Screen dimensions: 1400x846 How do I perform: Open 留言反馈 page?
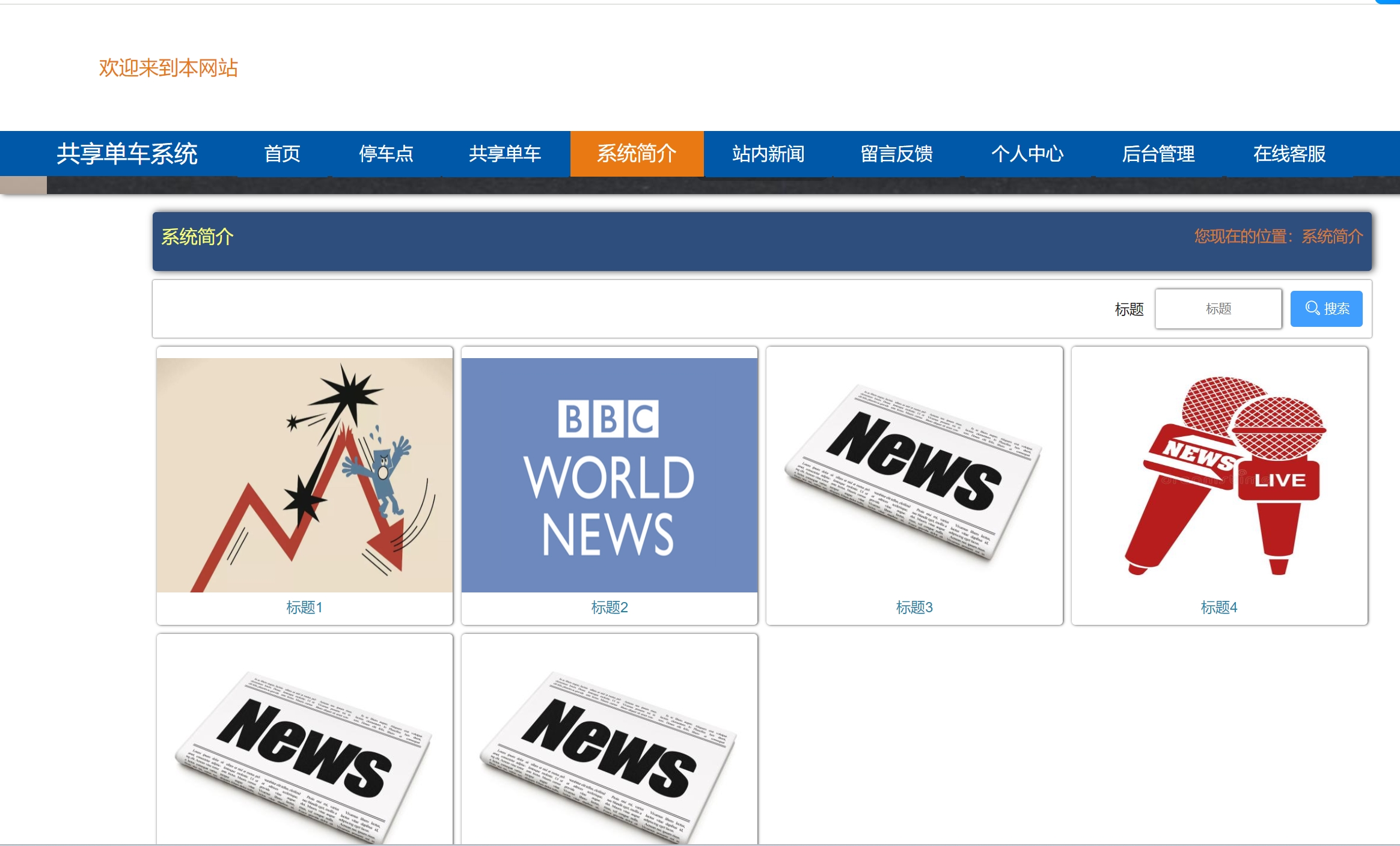(896, 154)
